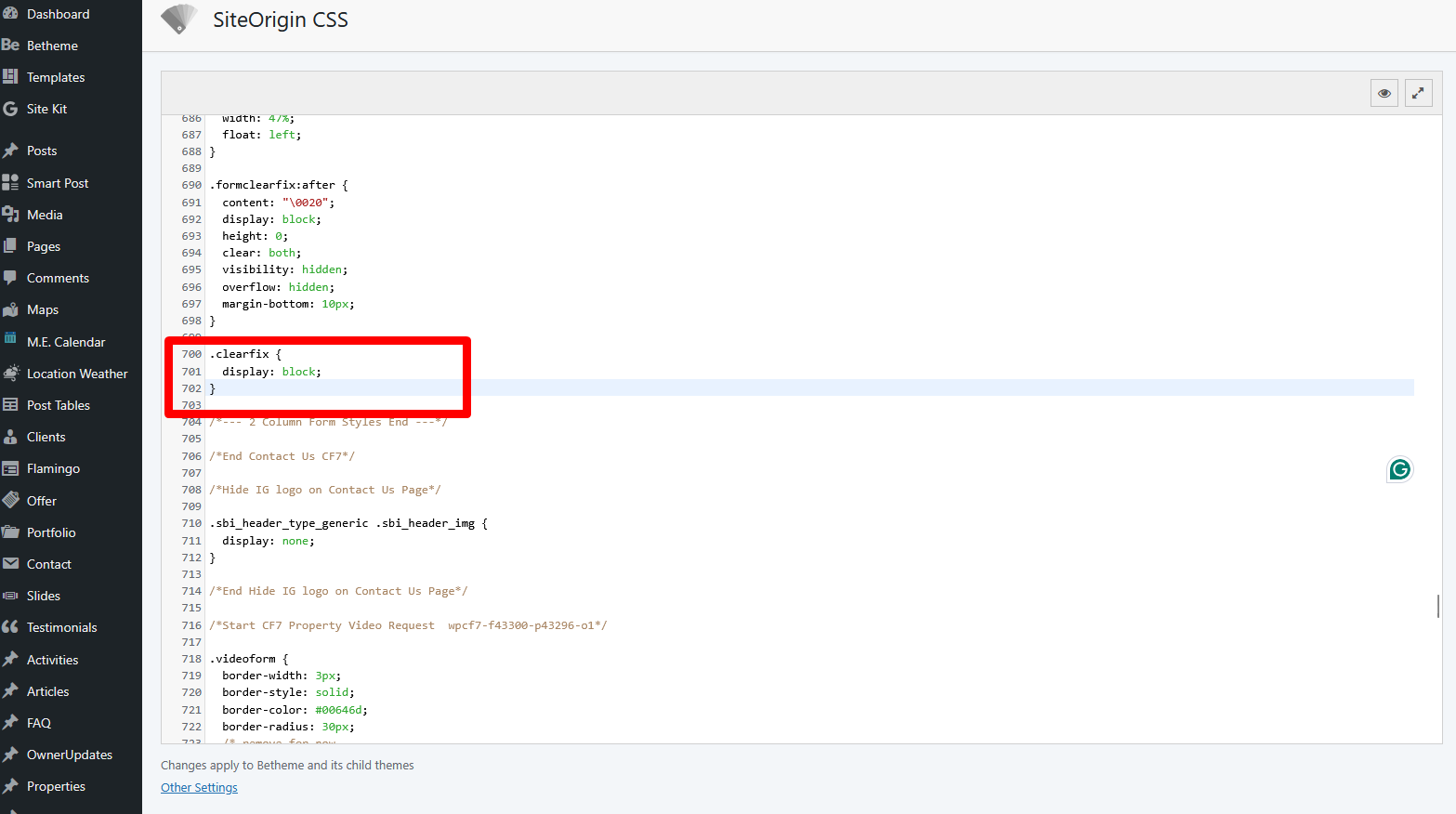Click the editor vertical scrollbar thumb
This screenshot has width=1456, height=814.
(x=1437, y=606)
